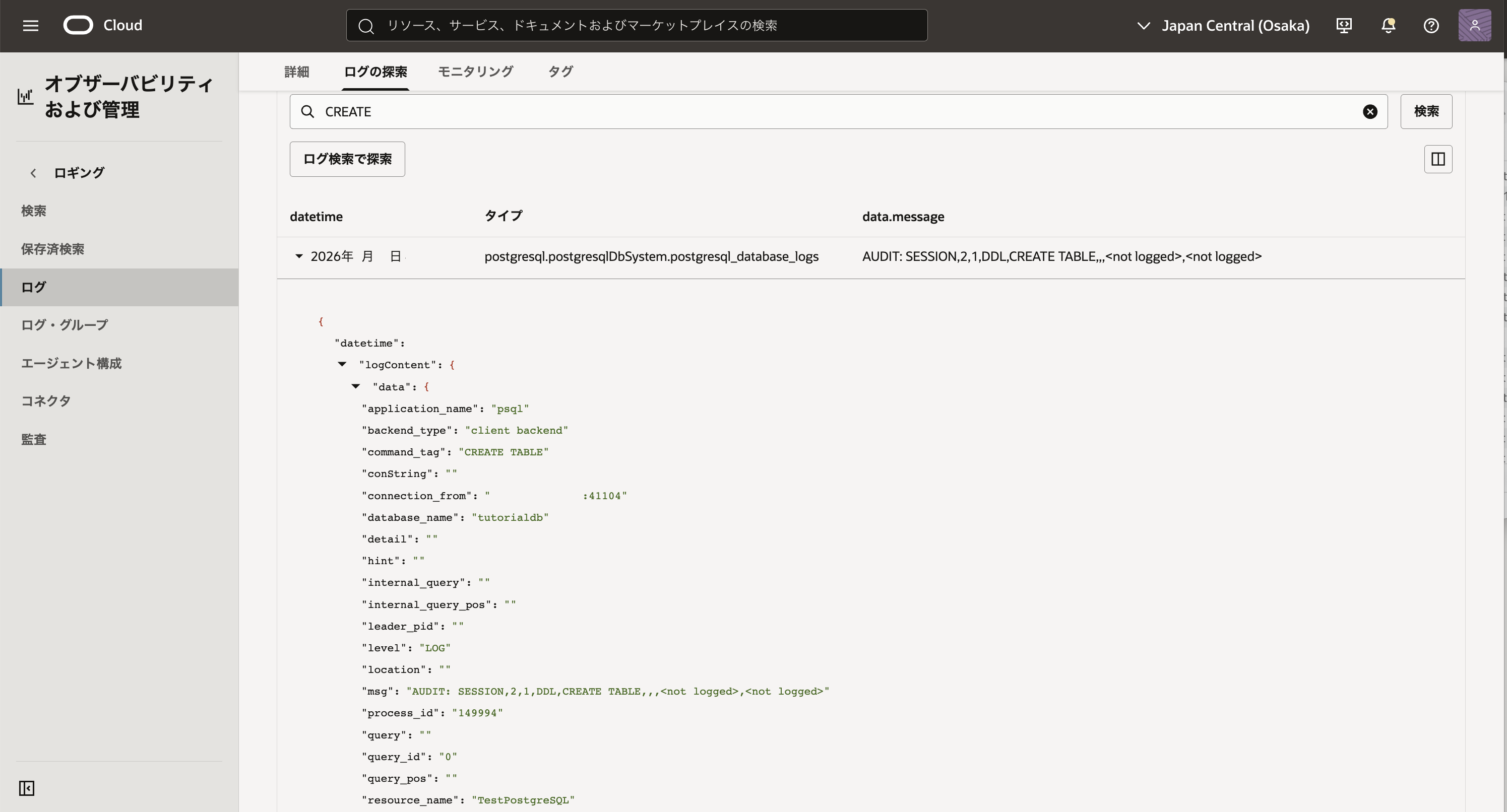Open the タグ tab
1507x812 pixels.
(560, 72)
